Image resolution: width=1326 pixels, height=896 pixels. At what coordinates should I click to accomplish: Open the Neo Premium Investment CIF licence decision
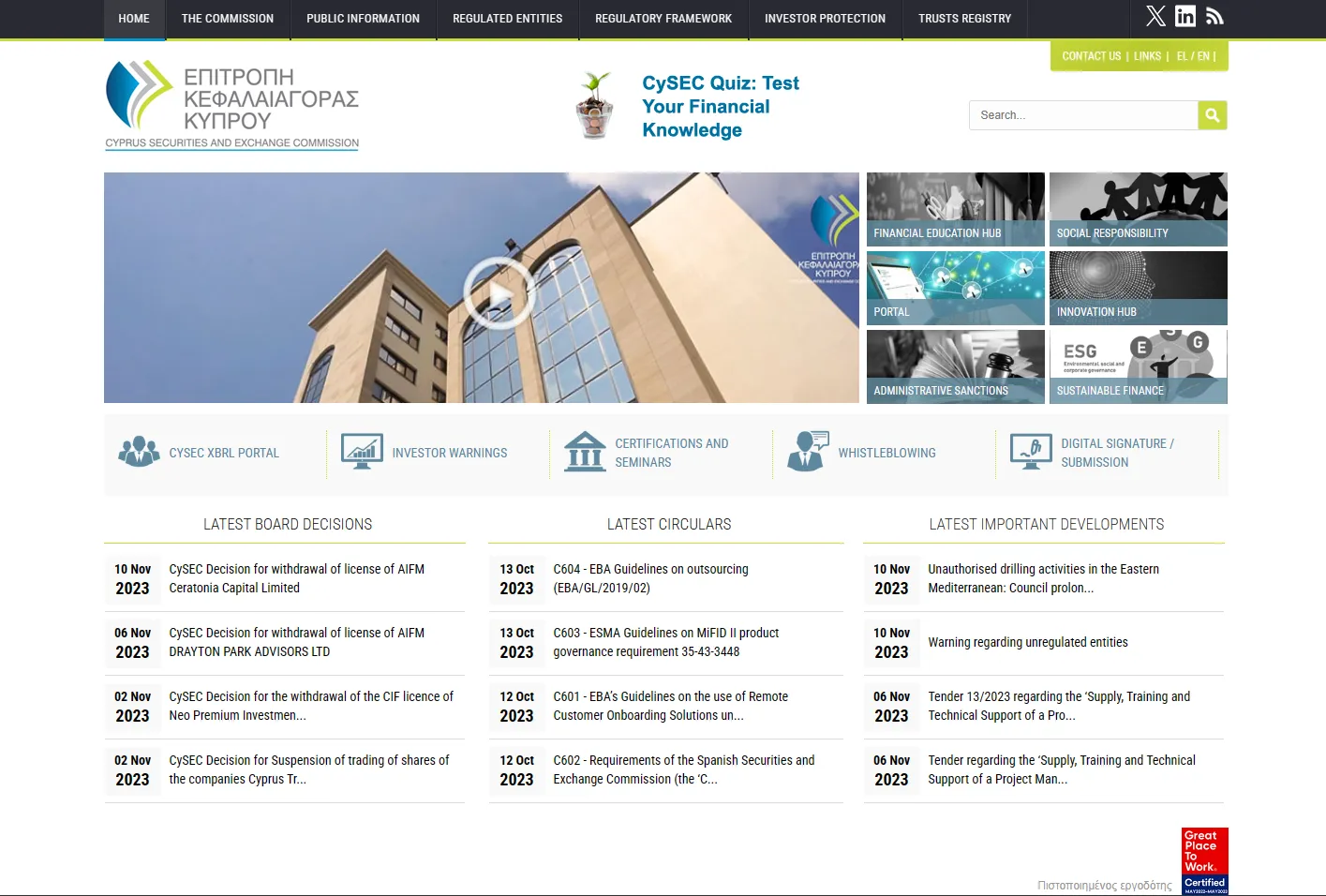click(311, 706)
